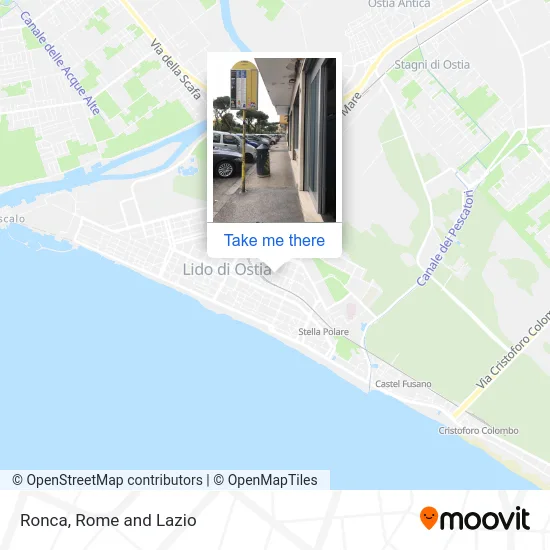Open the OpenStreetMap contributors attribution link

[107, 480]
